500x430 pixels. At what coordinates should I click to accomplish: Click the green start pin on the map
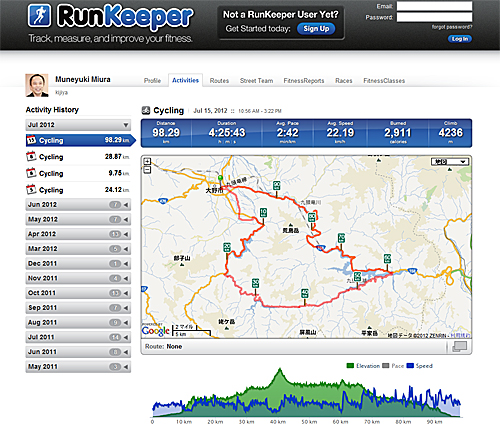pos(220,178)
